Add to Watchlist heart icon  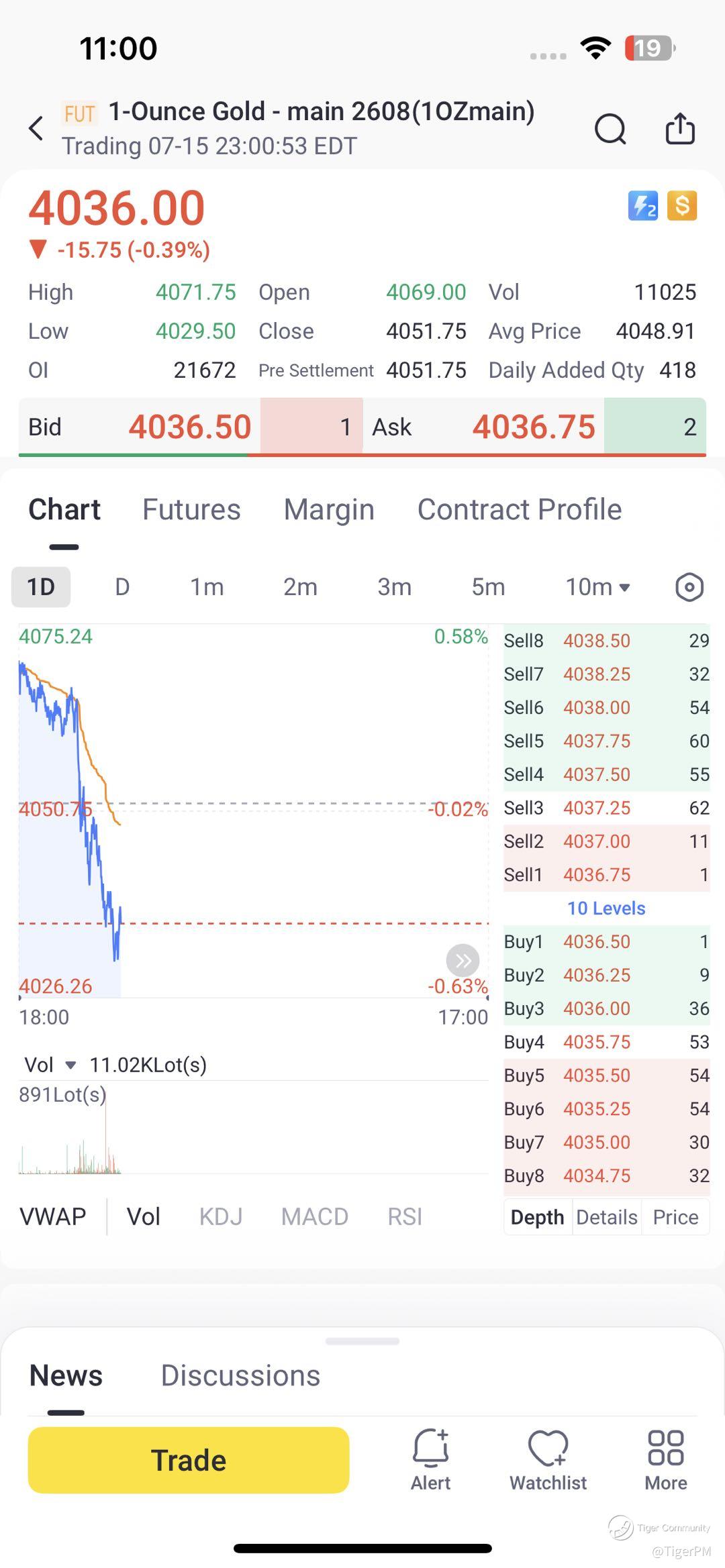[x=548, y=1460]
